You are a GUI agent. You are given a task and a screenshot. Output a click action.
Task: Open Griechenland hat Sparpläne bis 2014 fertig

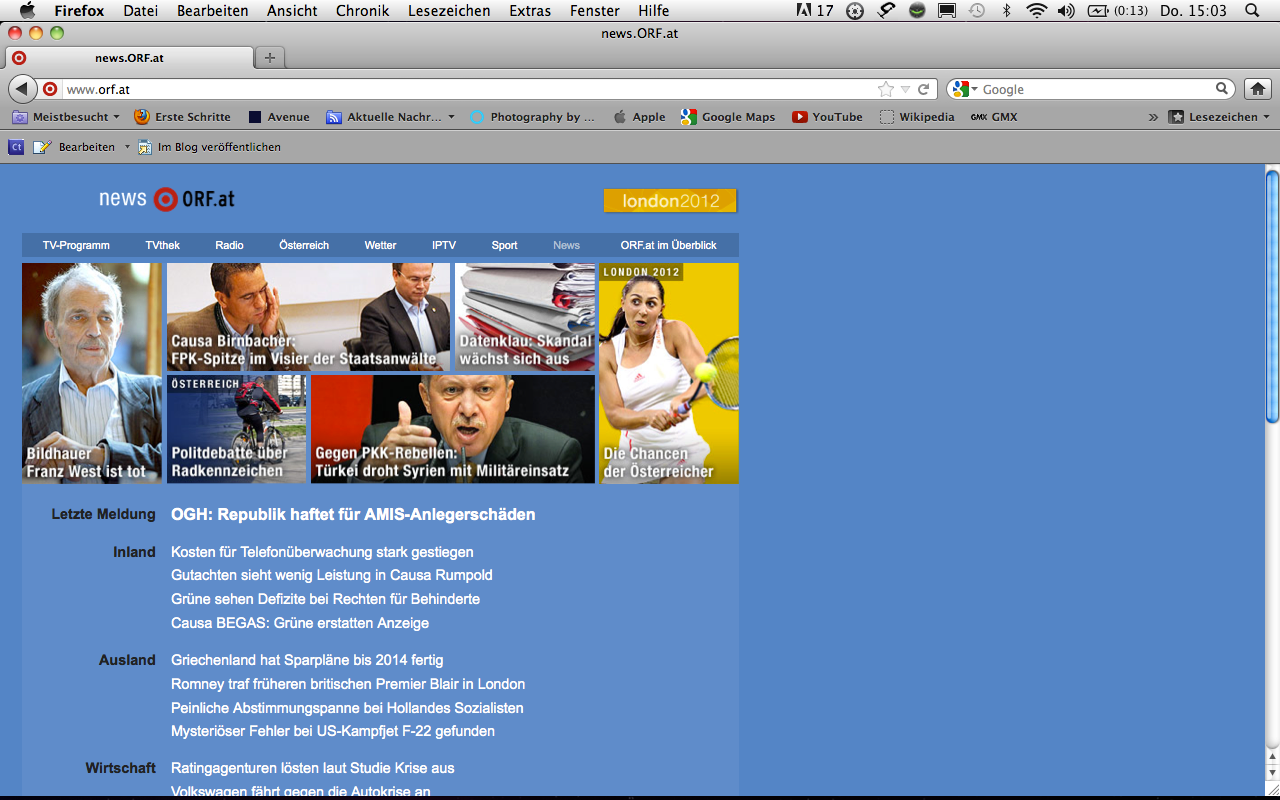pos(307,660)
